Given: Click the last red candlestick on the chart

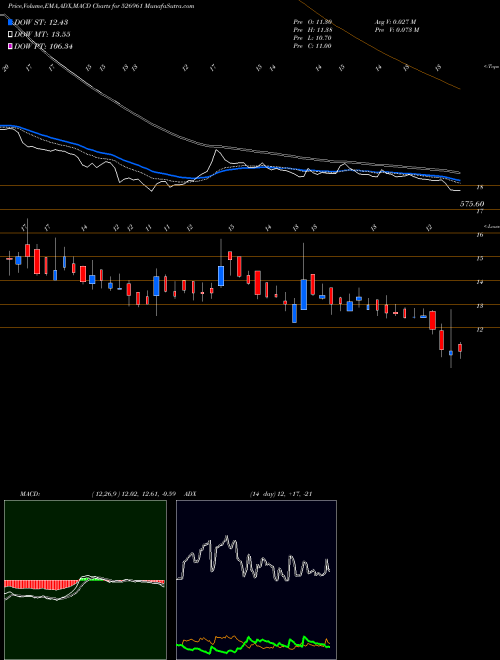Looking at the screenshot, I should click(460, 348).
